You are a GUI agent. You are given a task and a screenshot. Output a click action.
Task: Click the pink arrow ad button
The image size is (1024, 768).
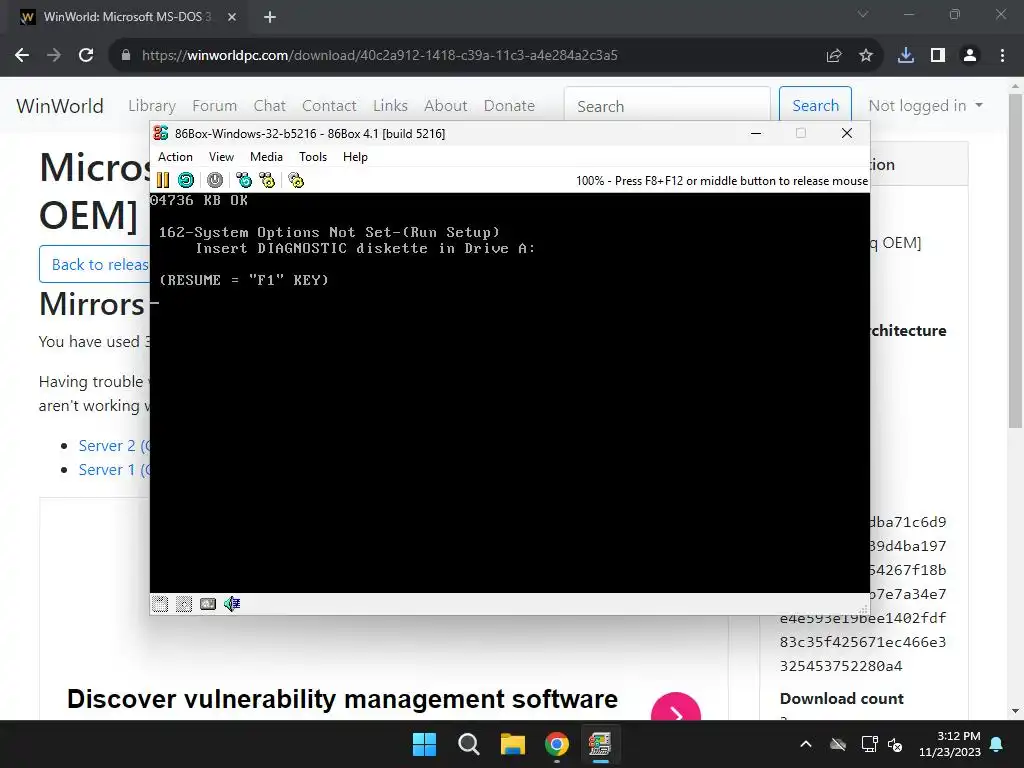click(676, 709)
